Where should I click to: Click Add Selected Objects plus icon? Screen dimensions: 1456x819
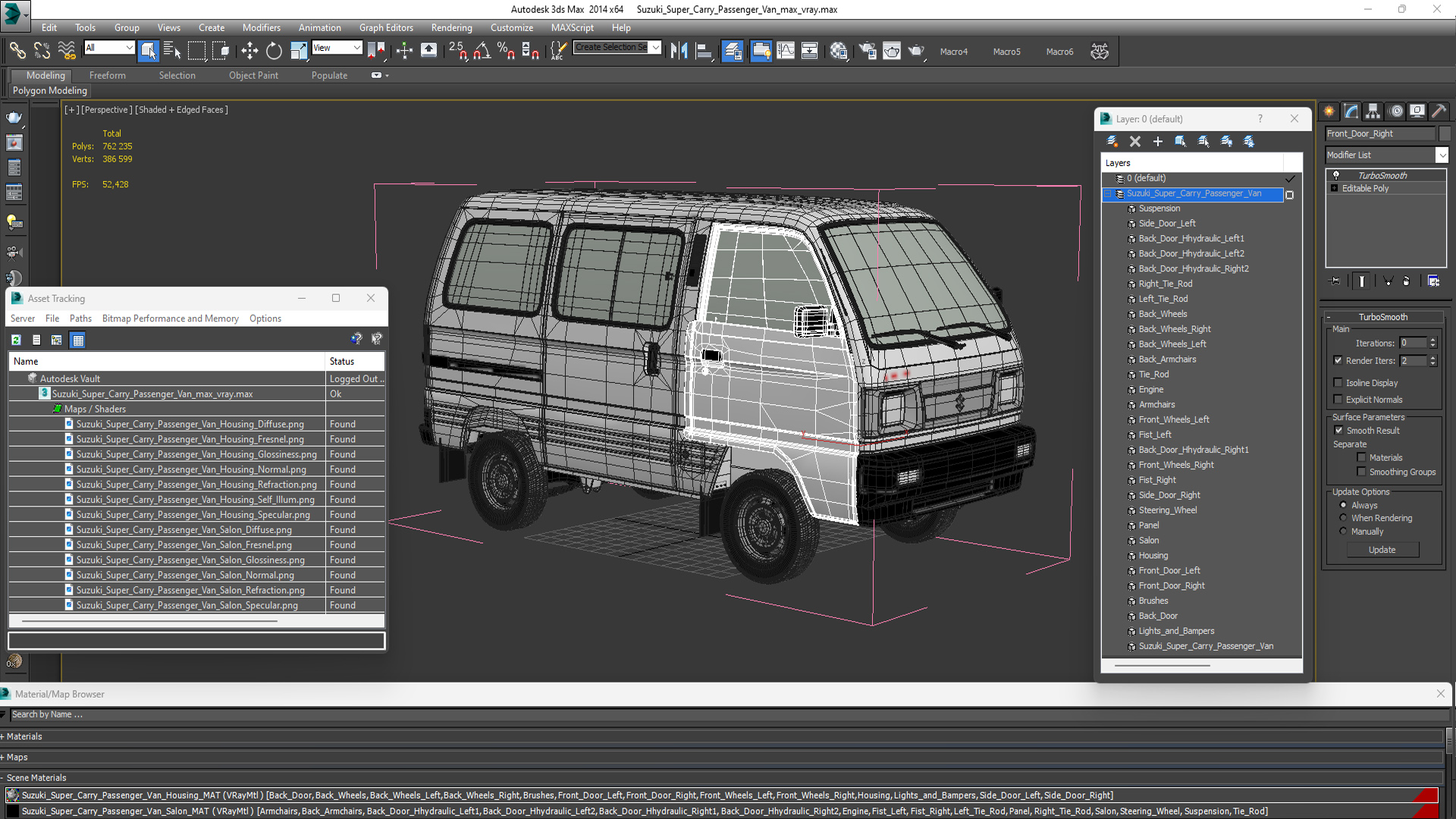pyautogui.click(x=1158, y=141)
